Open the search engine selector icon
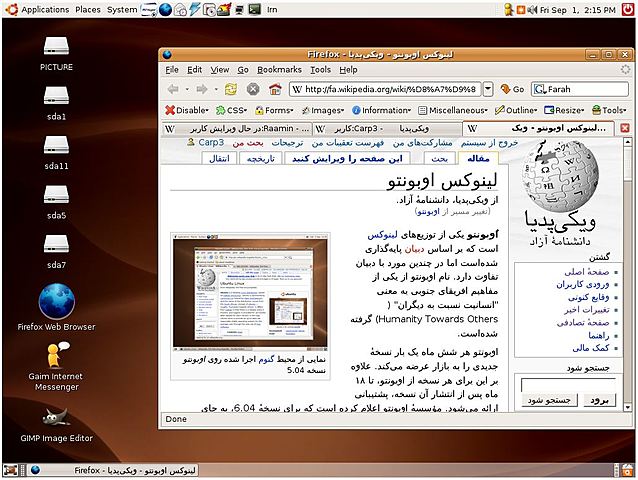Viewport: 638px width, 480px height. (x=540, y=89)
